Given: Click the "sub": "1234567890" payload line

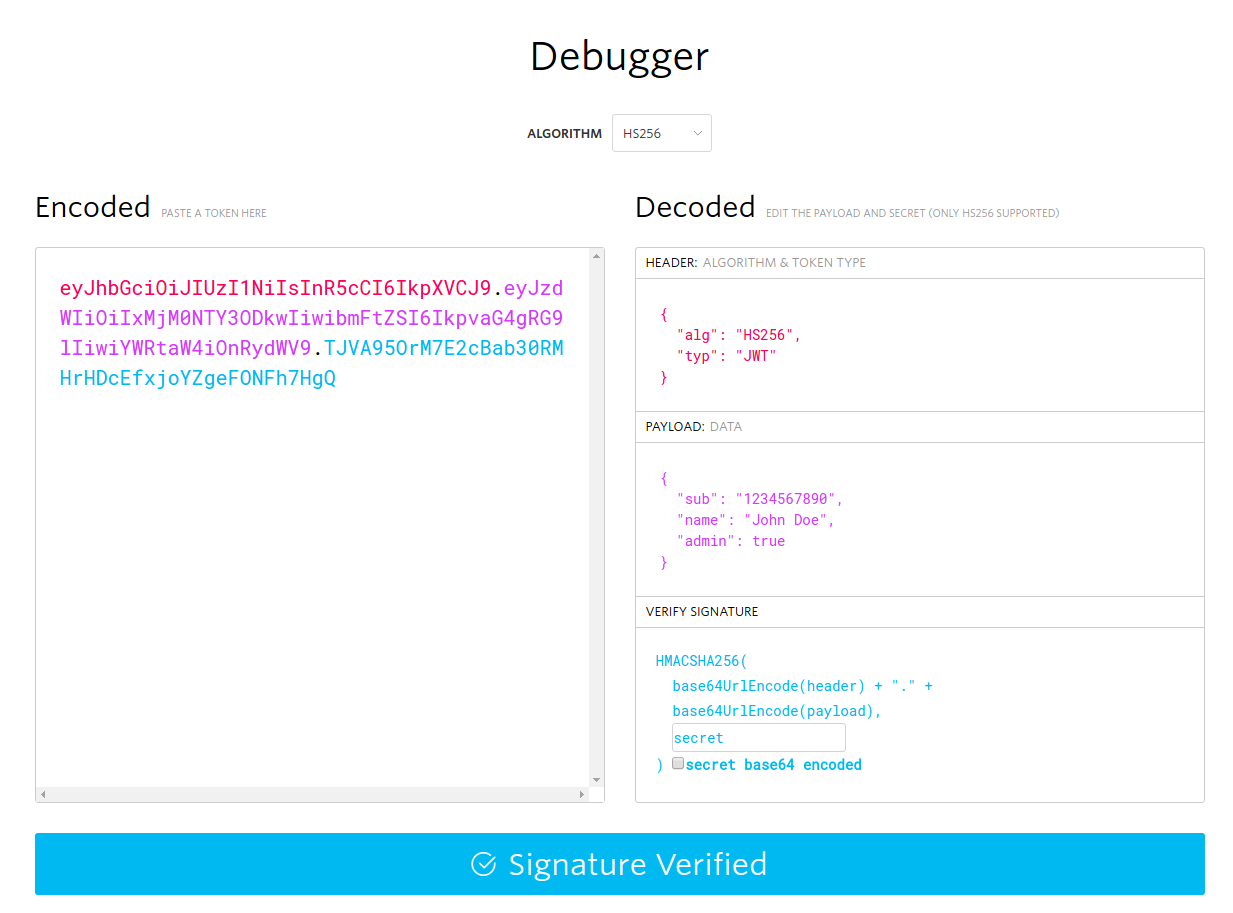Looking at the screenshot, I should coord(759,499).
